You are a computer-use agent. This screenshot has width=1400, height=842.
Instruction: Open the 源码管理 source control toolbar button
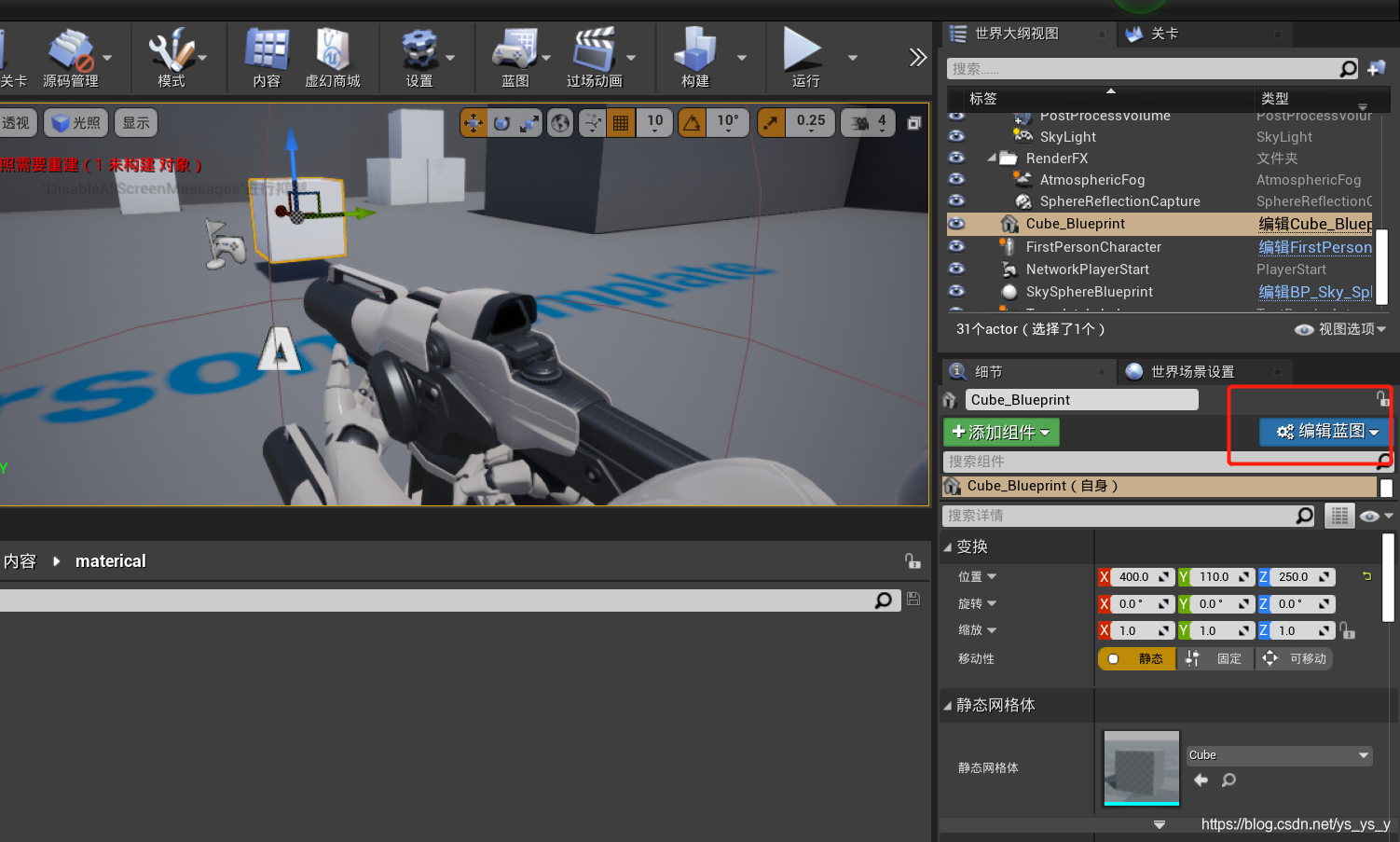pos(71,58)
